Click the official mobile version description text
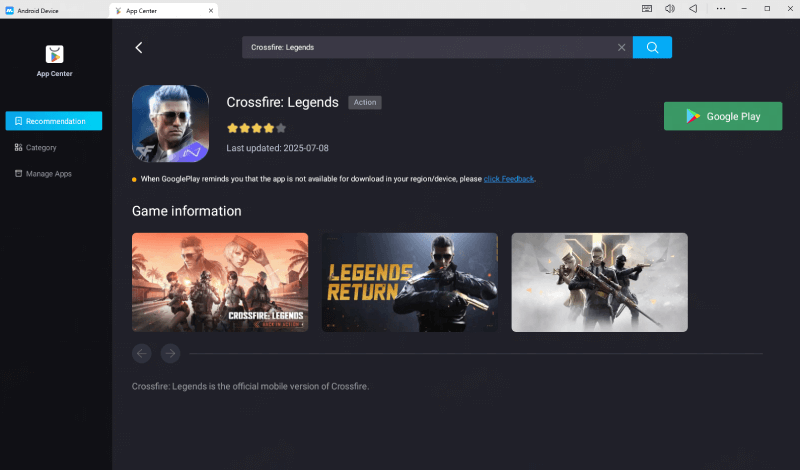 point(251,386)
